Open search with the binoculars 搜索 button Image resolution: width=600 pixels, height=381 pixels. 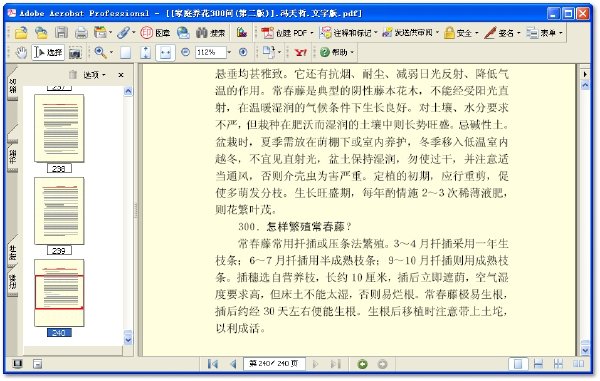210,33
